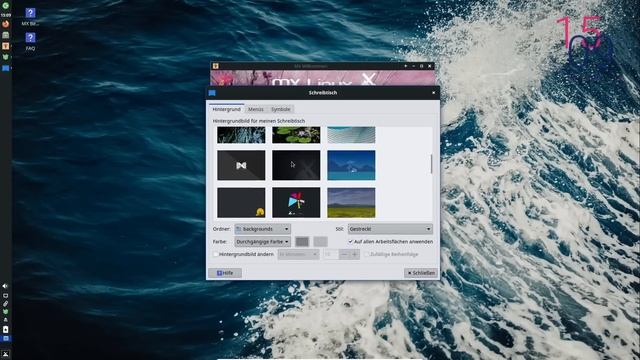Open the highlighted blue workspace pager icon
The height and width of the screenshot is (360, 640).
pyautogui.click(x=5, y=338)
